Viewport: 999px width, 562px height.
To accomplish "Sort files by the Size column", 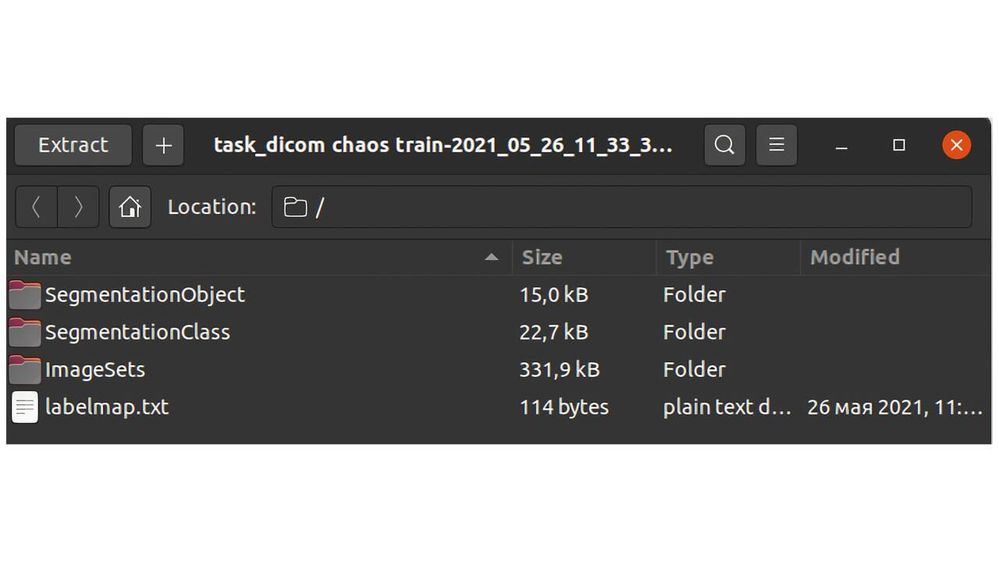I will (x=542, y=257).
